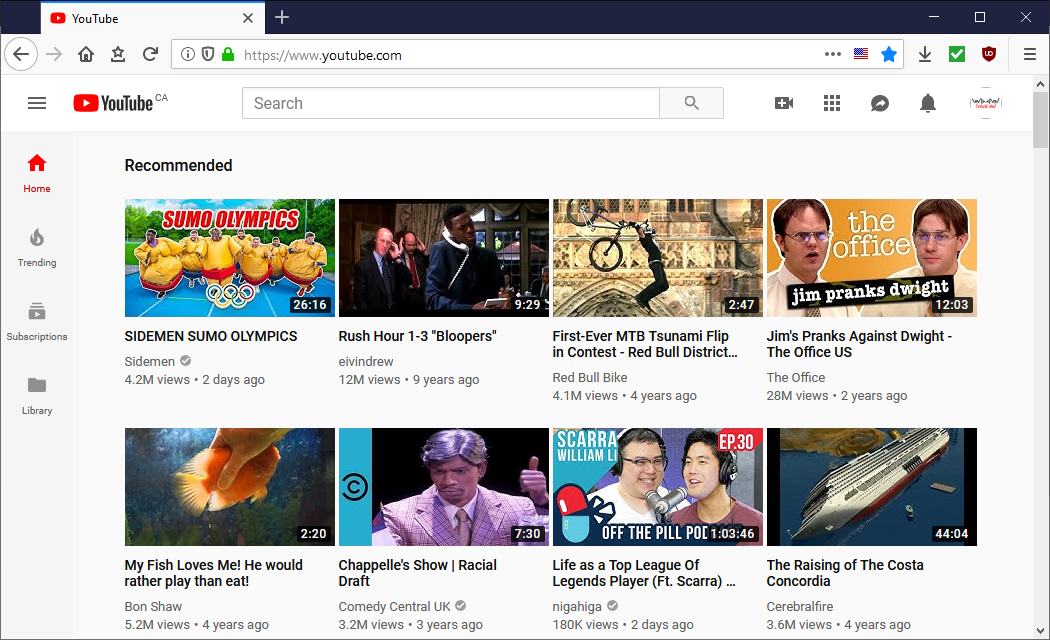
Task: Click the bookmarks toolbar star icon
Action: point(118,54)
